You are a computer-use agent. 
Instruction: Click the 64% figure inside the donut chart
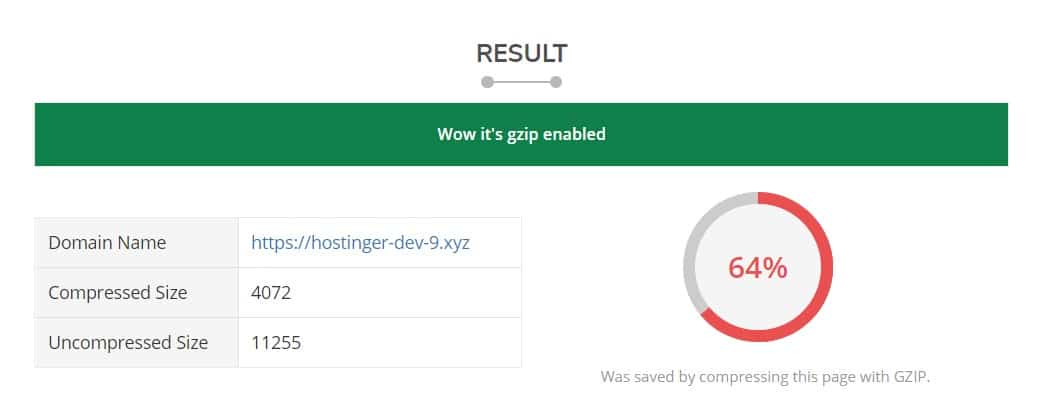pos(758,268)
